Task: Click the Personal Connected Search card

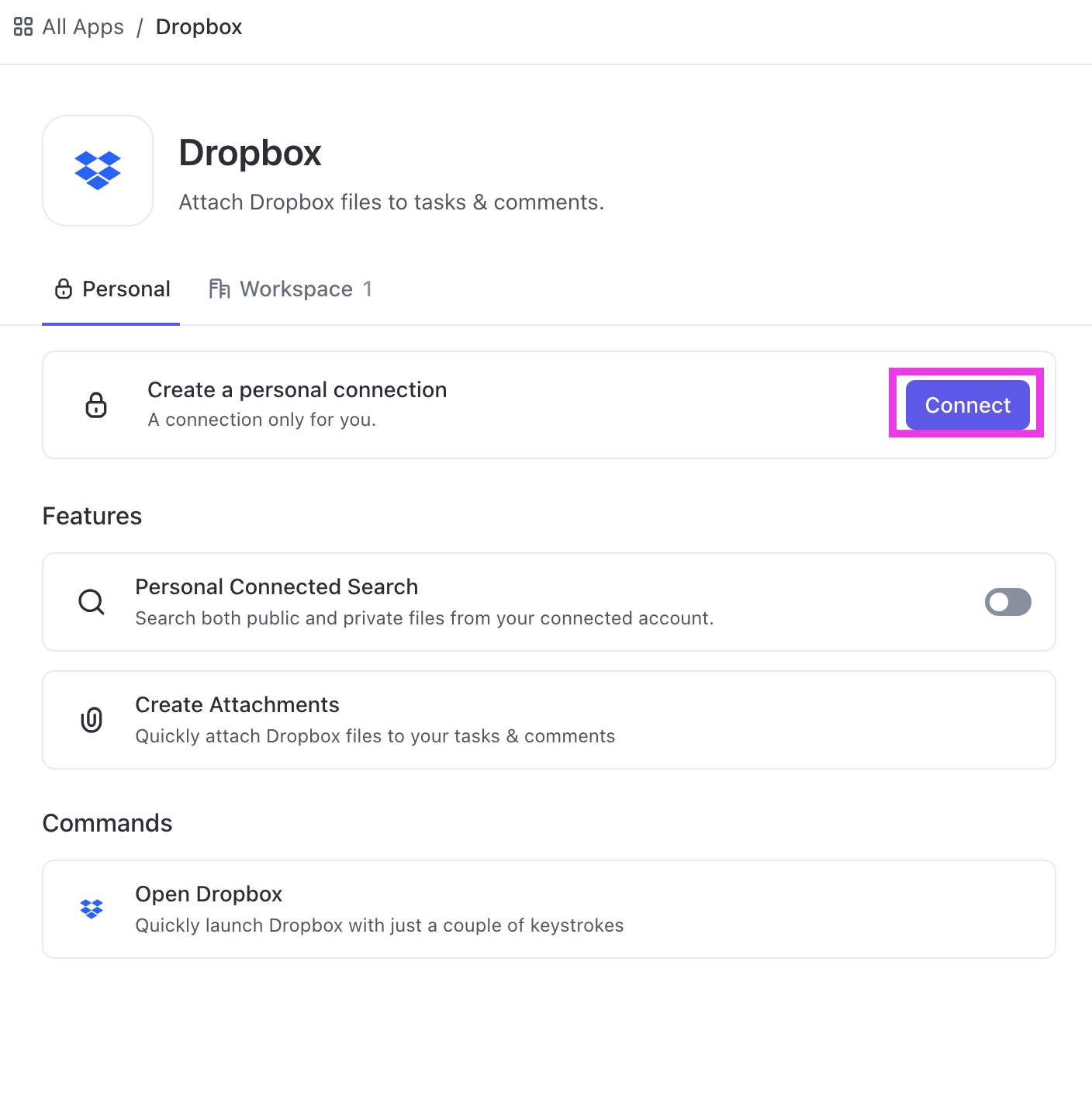Action: coord(543,602)
